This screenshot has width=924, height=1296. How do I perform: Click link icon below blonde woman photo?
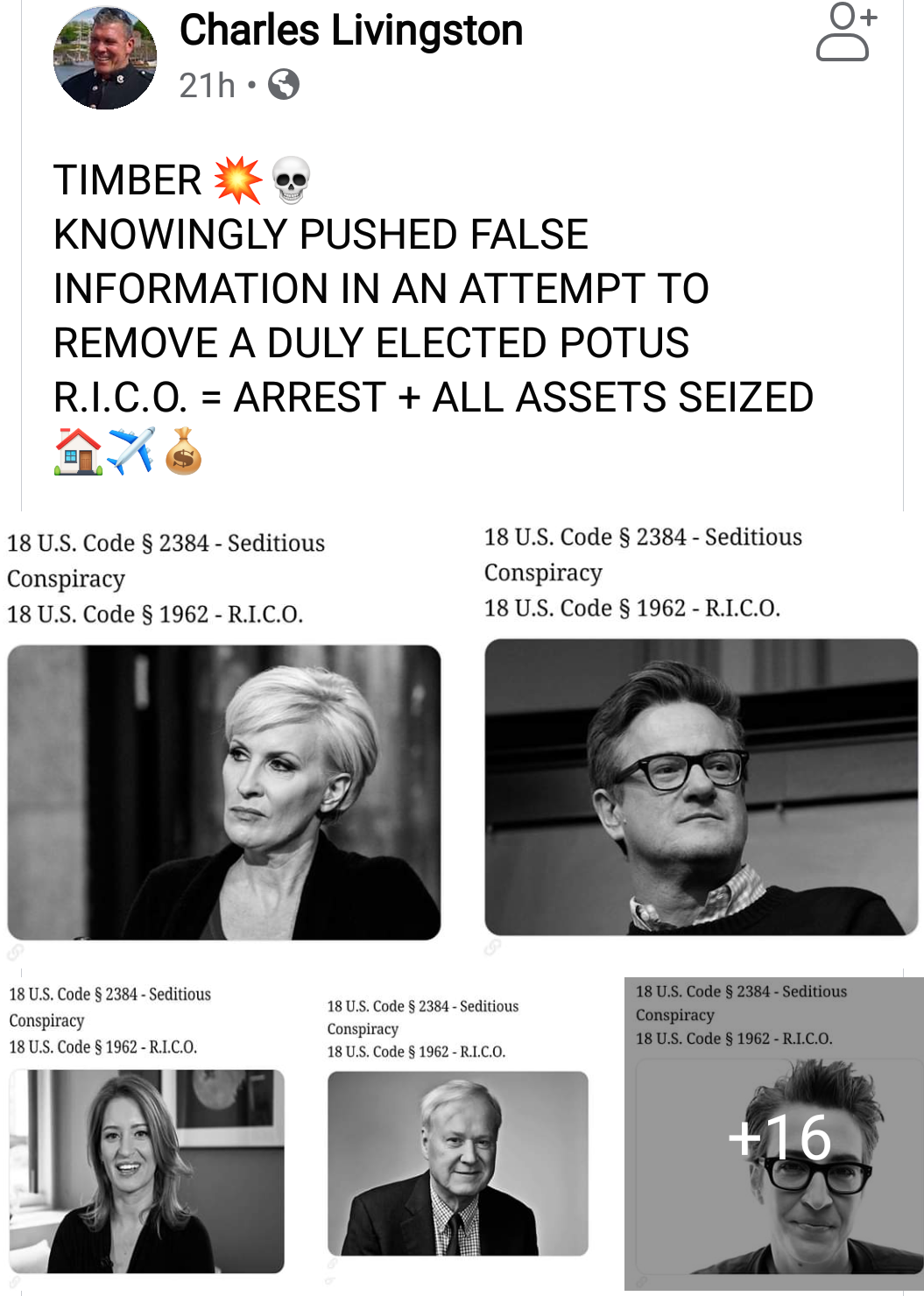pos(16,952)
